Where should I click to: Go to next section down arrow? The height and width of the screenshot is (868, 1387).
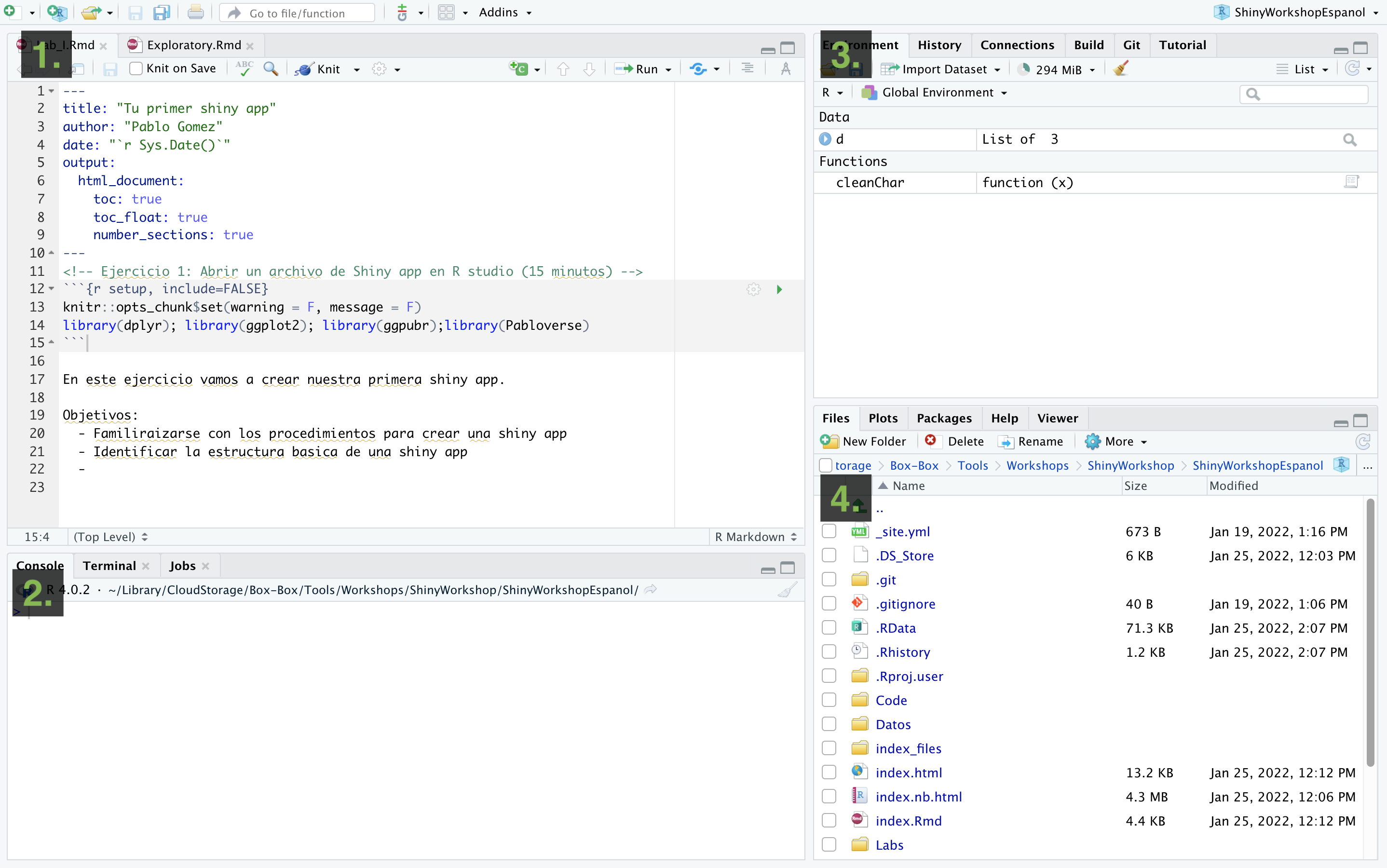pos(590,69)
